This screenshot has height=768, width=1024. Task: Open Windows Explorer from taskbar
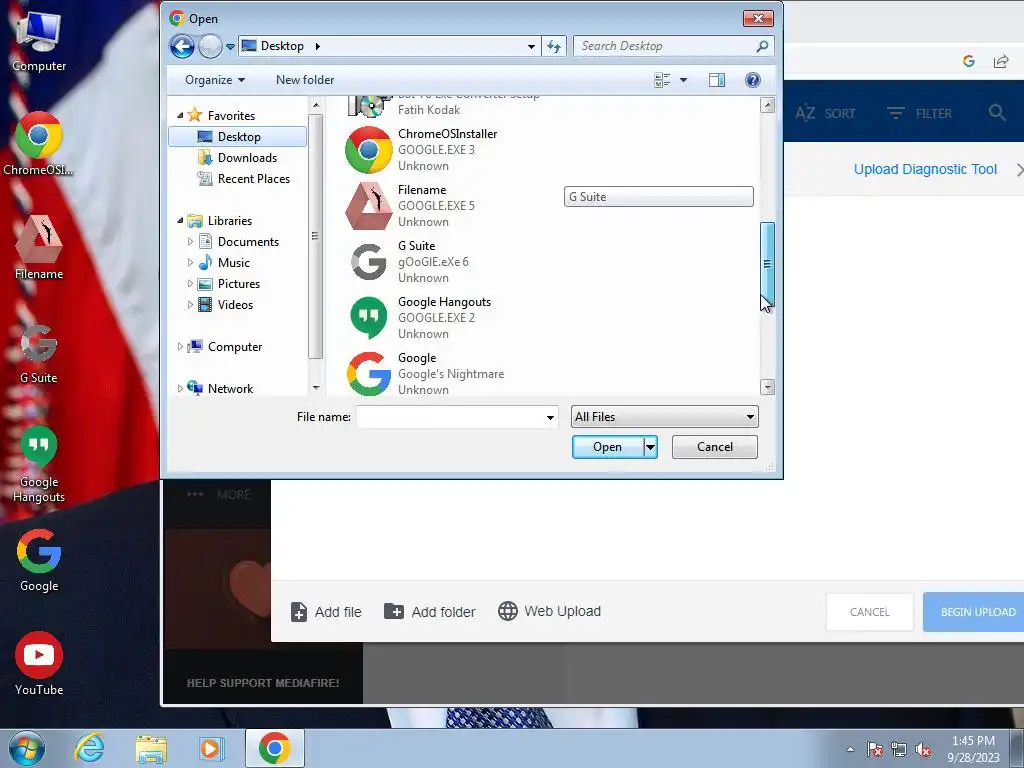click(151, 749)
